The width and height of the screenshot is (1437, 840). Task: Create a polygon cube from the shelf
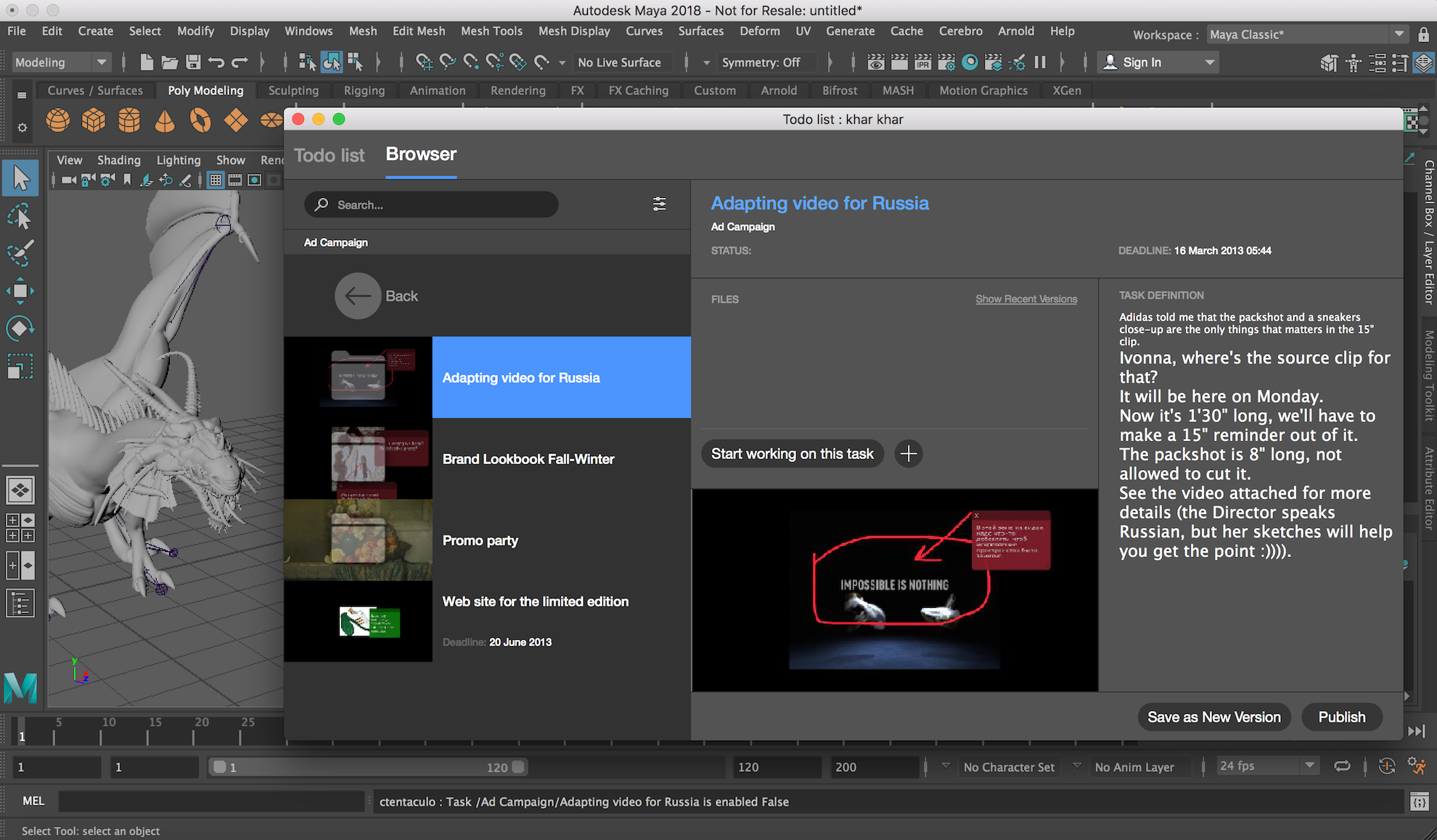coord(94,120)
